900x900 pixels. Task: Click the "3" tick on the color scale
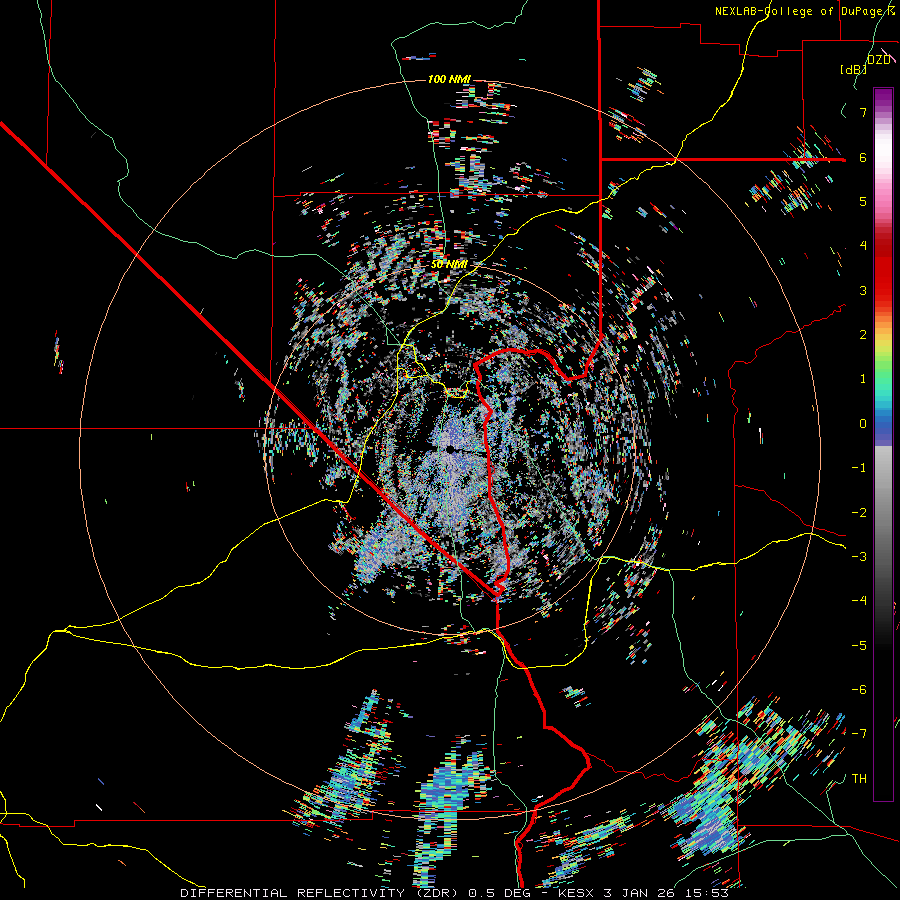[x=863, y=290]
